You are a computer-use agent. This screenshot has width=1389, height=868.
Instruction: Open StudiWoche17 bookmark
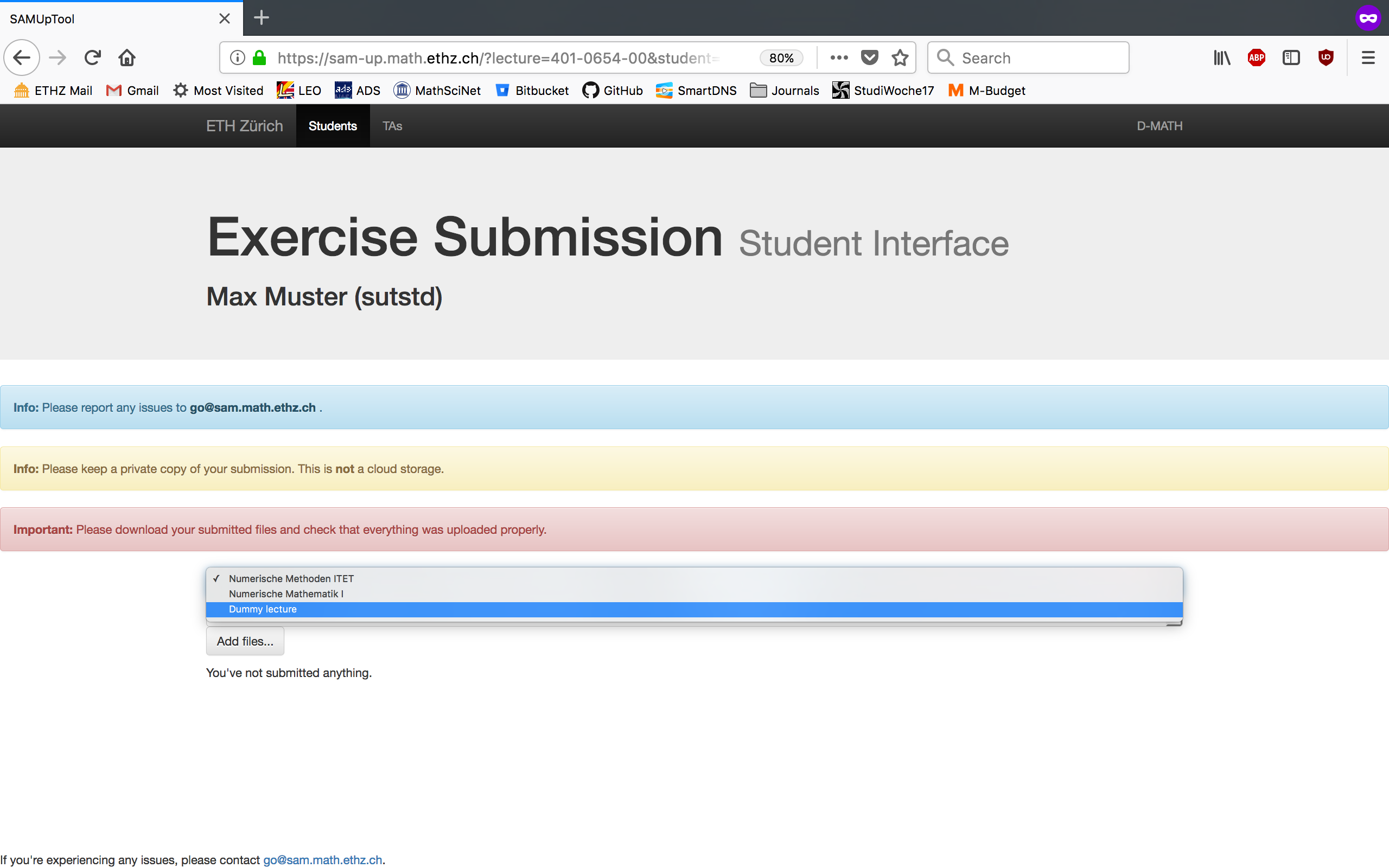883,90
